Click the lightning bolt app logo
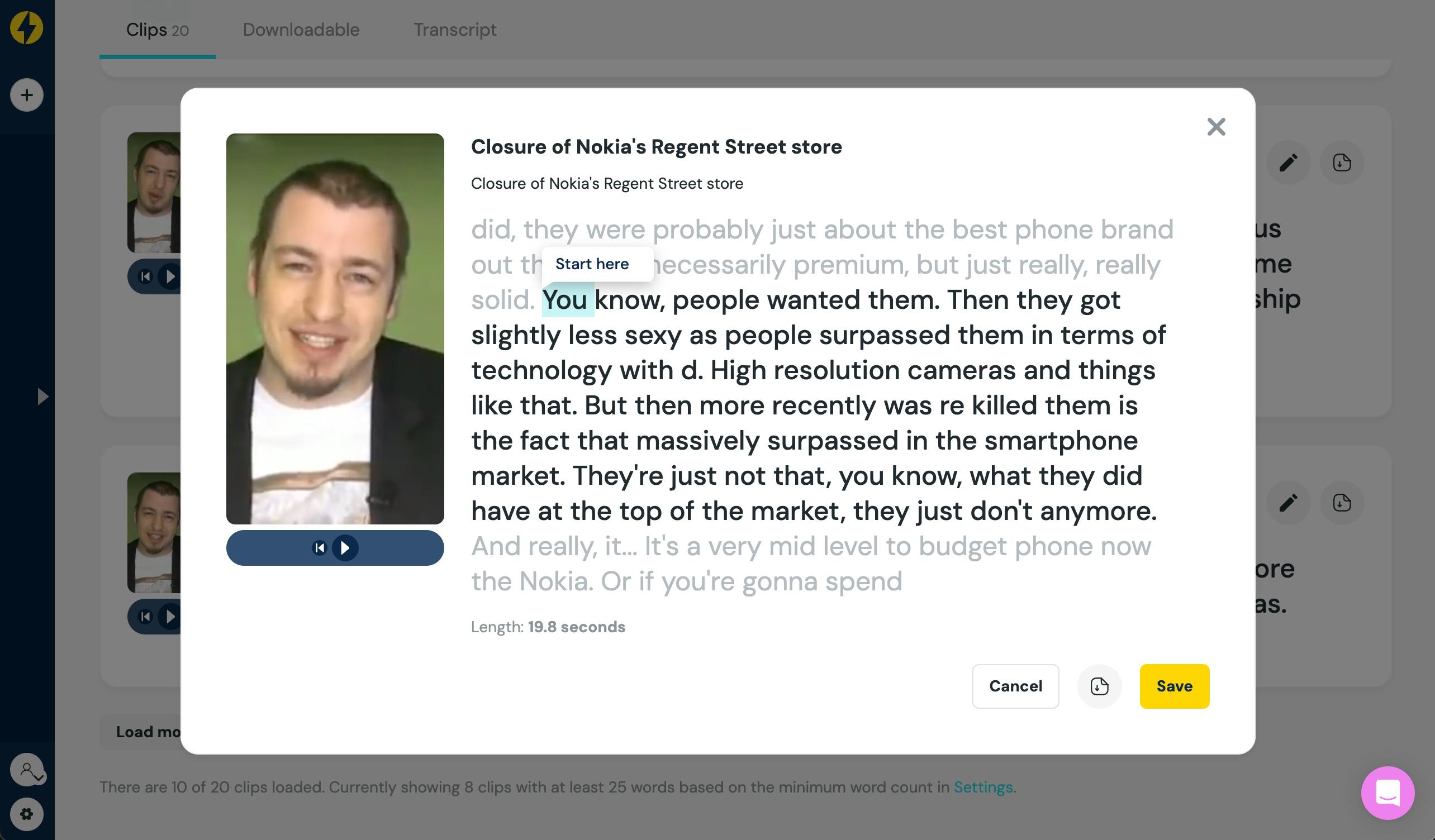This screenshot has width=1435, height=840. click(26, 27)
